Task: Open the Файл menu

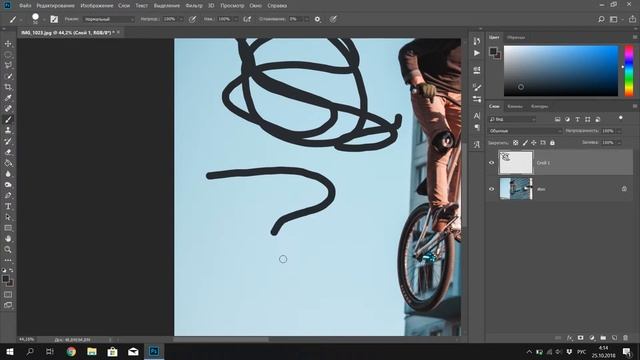Action: pos(25,6)
